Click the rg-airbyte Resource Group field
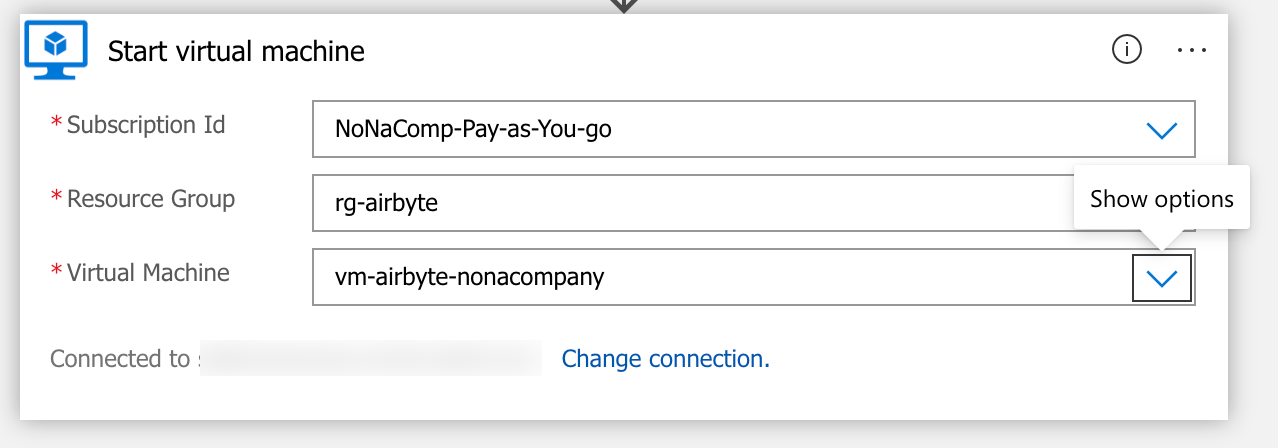The width and height of the screenshot is (1278, 448). (x=690, y=204)
